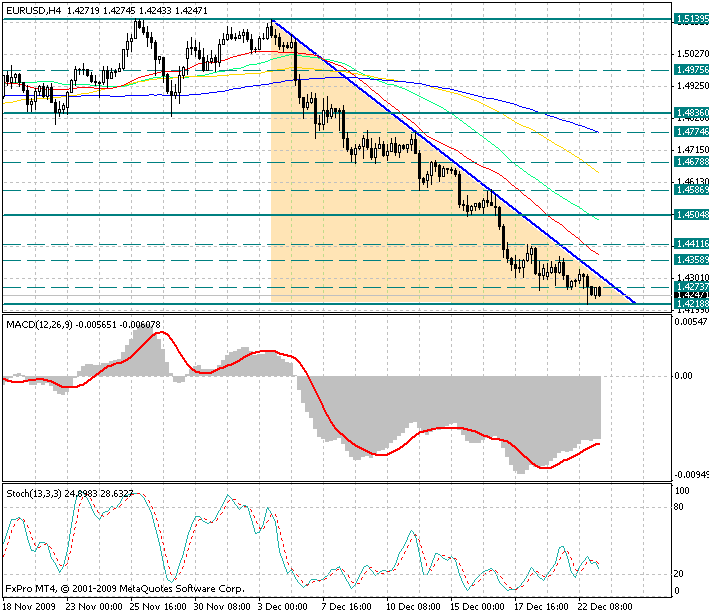Click the Stoch(13,3,3) indicator label
The image size is (709, 614).
click(38, 494)
